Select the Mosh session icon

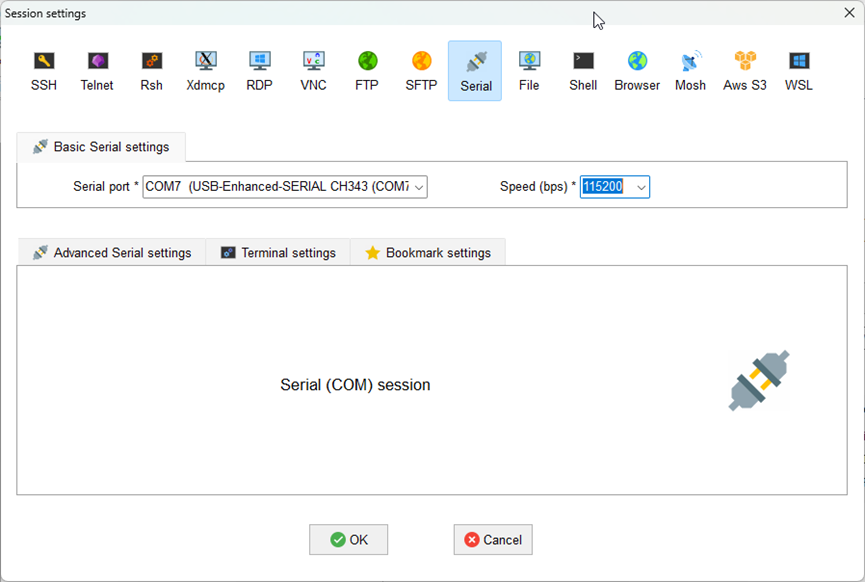(690, 70)
